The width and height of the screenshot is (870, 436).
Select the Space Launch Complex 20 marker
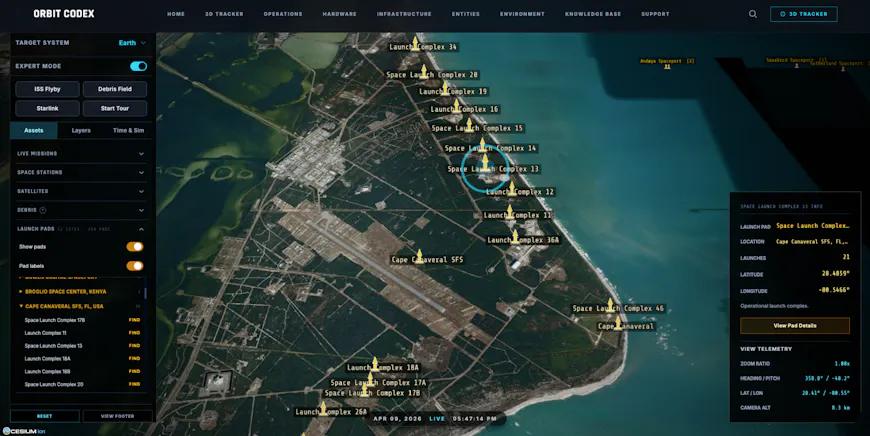click(424, 71)
